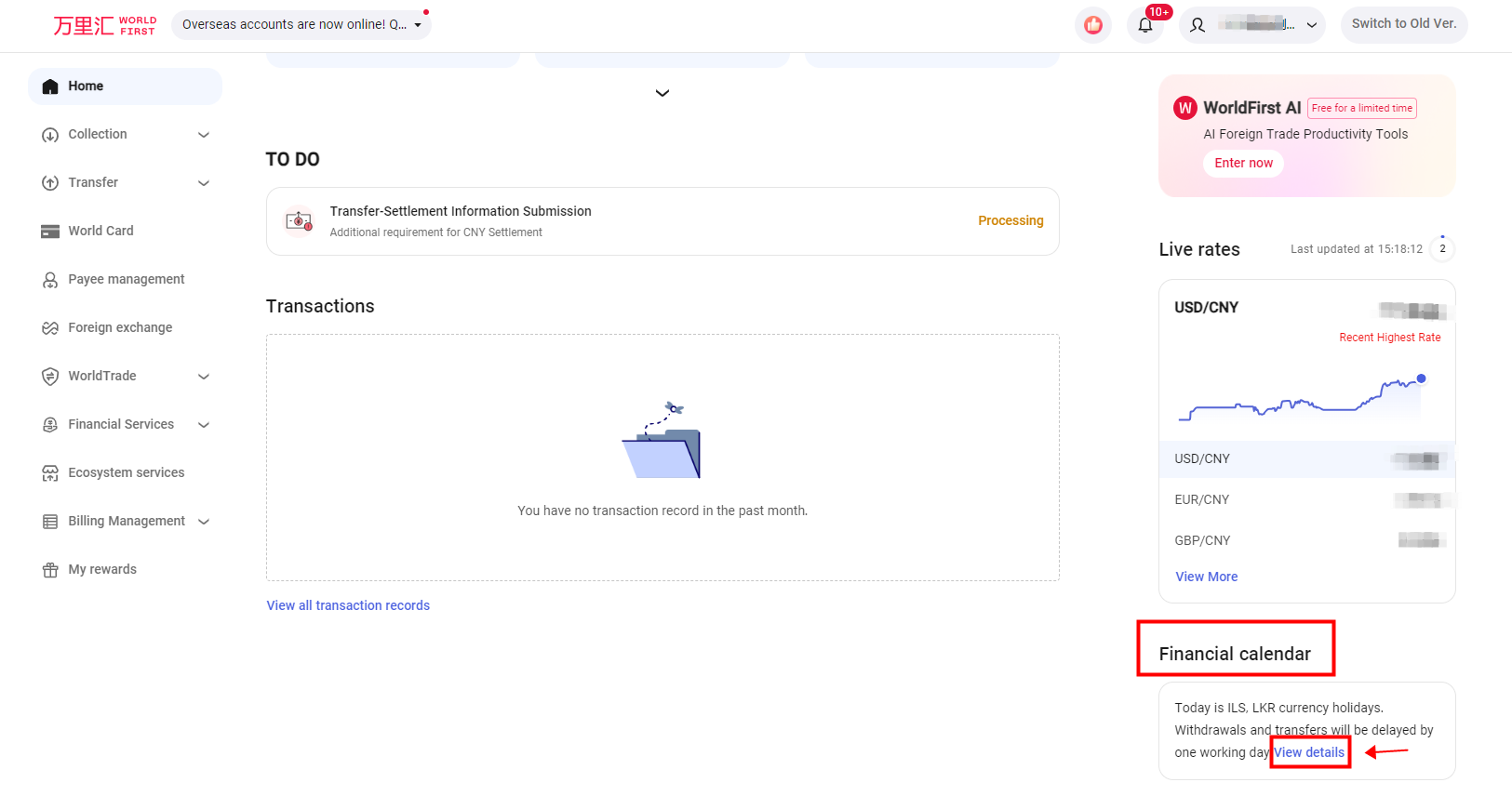Expand the Collection menu chevron
This screenshot has width=1512, height=796.
[204, 135]
